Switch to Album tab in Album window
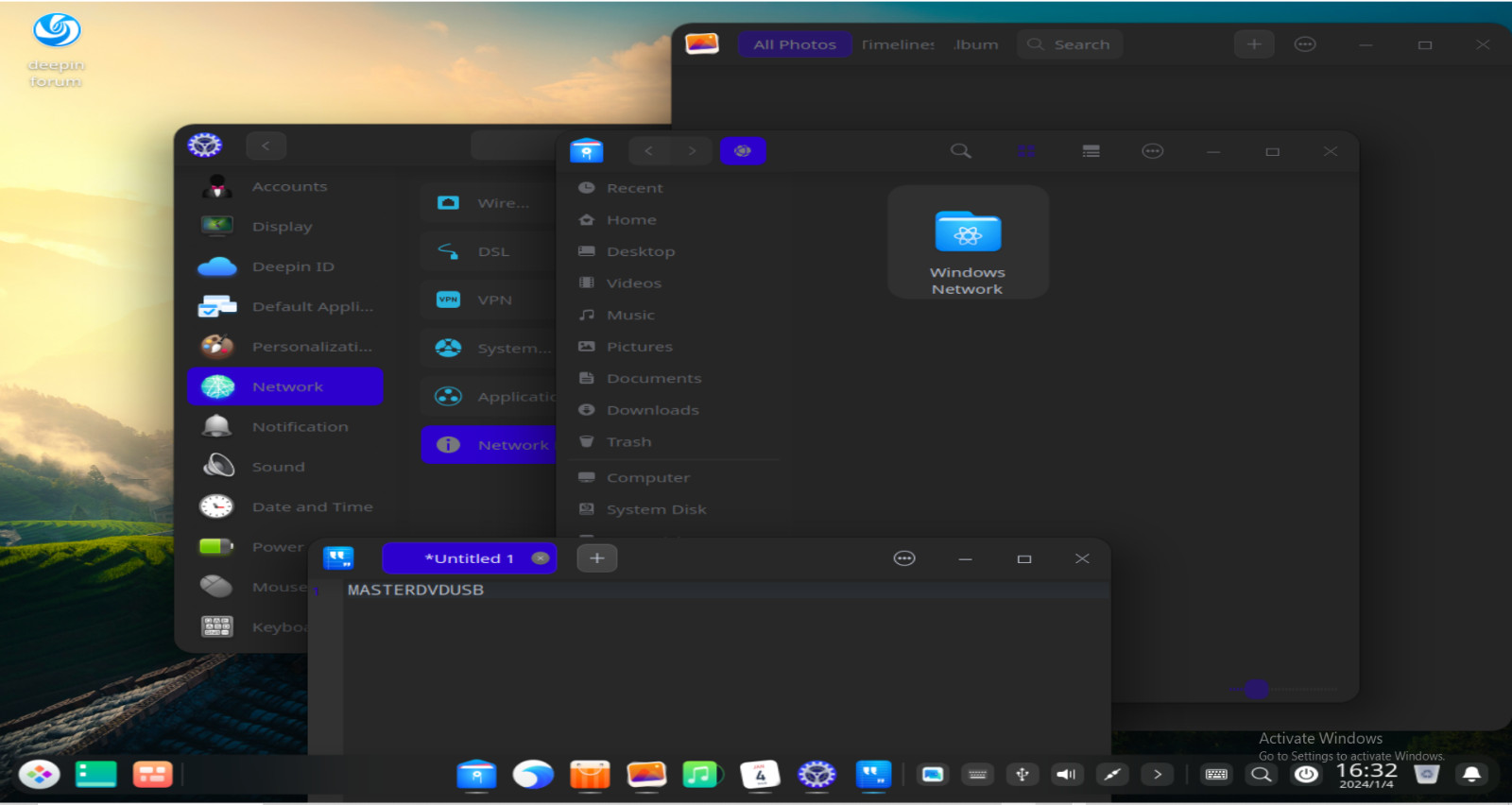Viewport: 1512px width, 805px height. pos(975,44)
